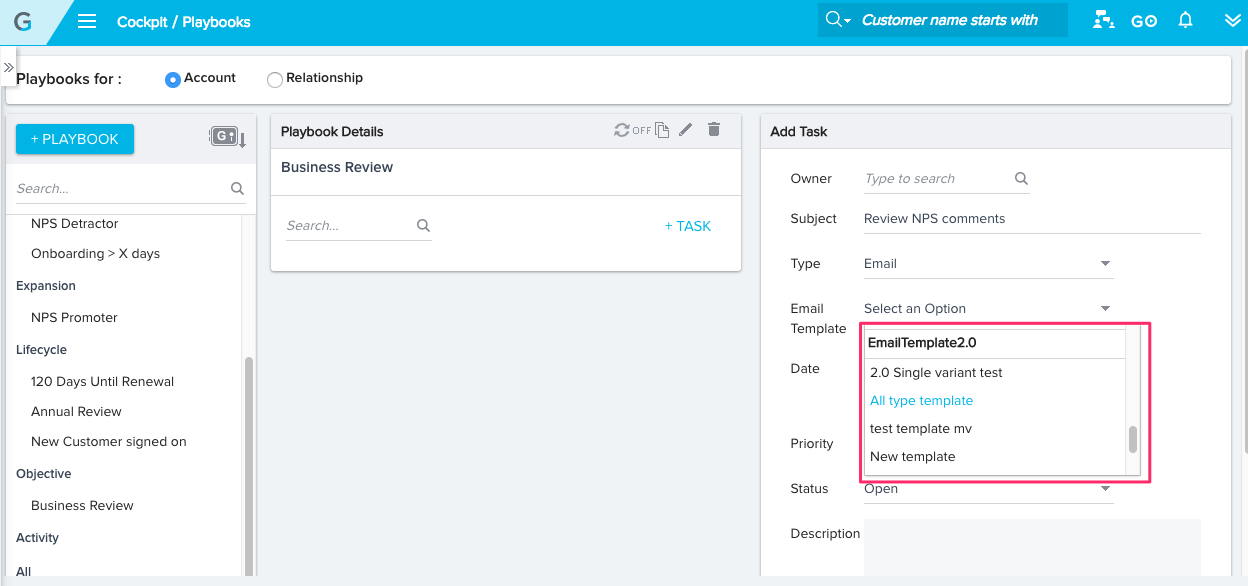The width and height of the screenshot is (1248, 586).
Task: Click the template list scrollbar thumb
Action: tap(1133, 439)
